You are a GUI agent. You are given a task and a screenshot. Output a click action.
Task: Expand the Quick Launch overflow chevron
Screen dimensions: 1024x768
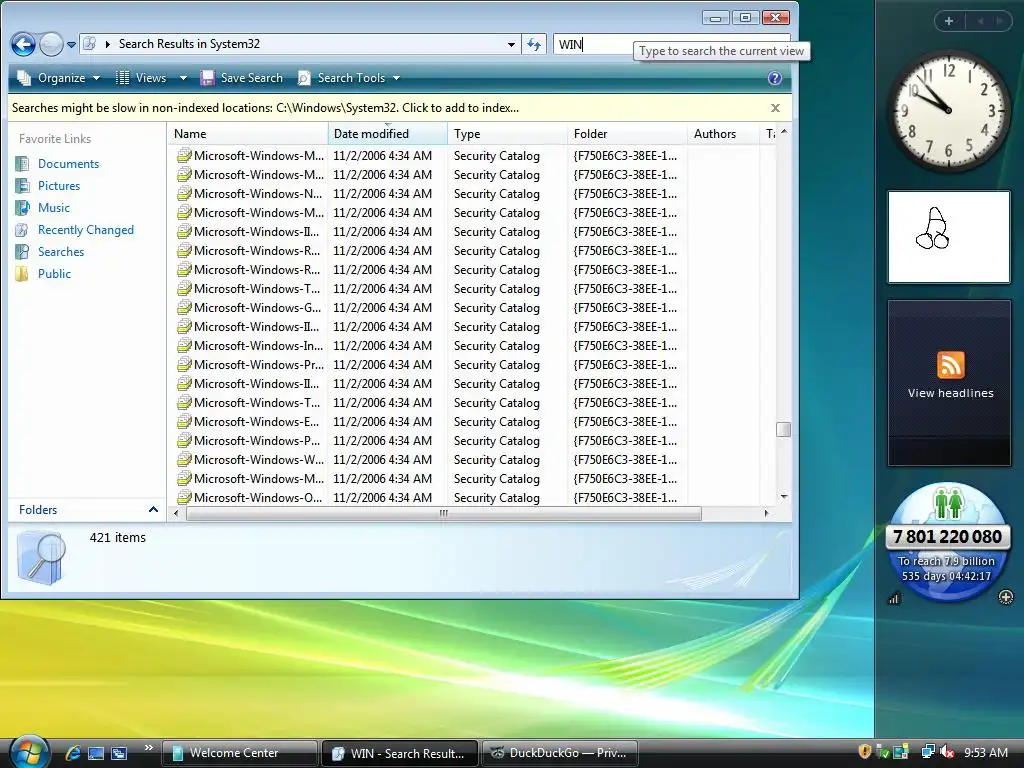(x=148, y=748)
